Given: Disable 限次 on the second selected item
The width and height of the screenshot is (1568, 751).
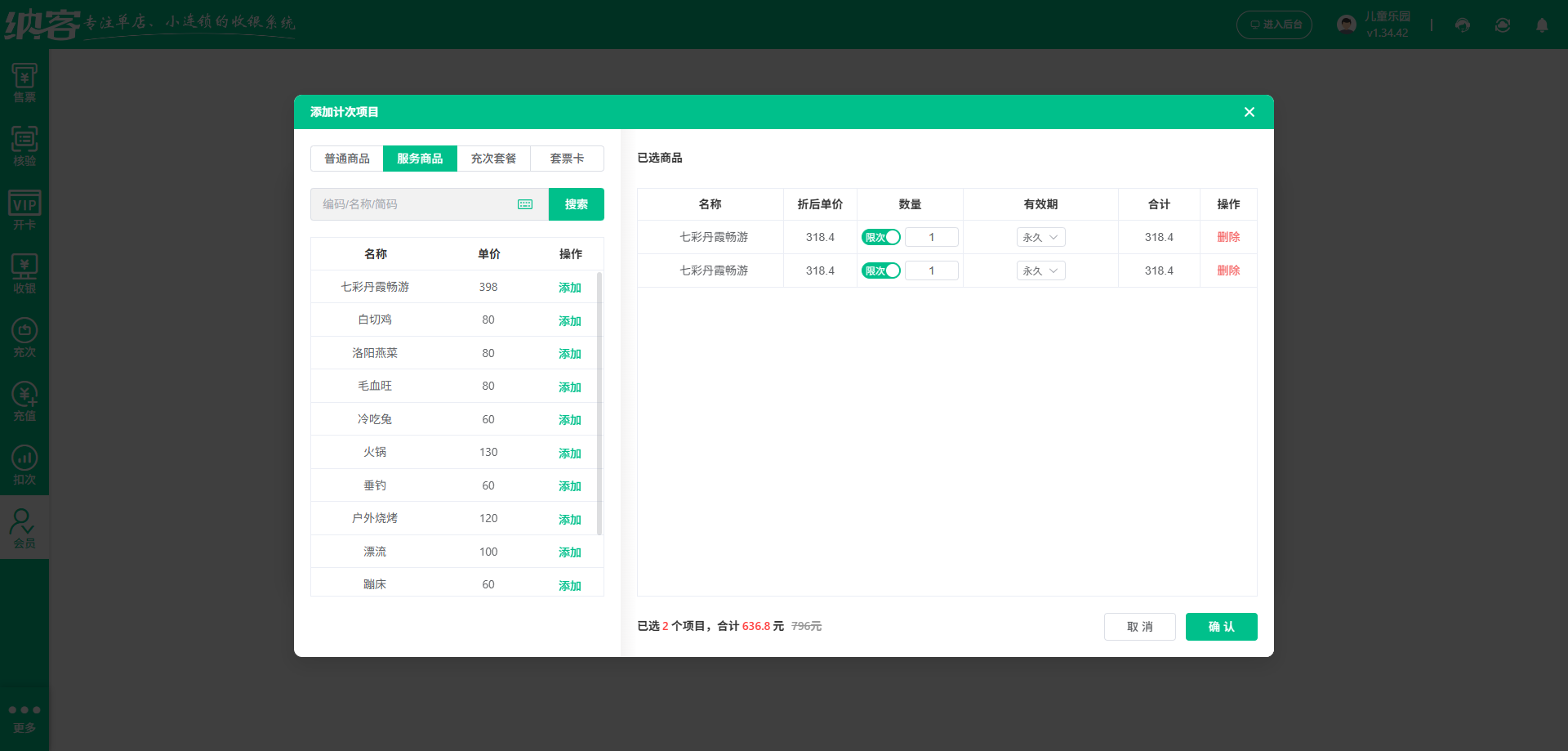Looking at the screenshot, I should click(881, 270).
